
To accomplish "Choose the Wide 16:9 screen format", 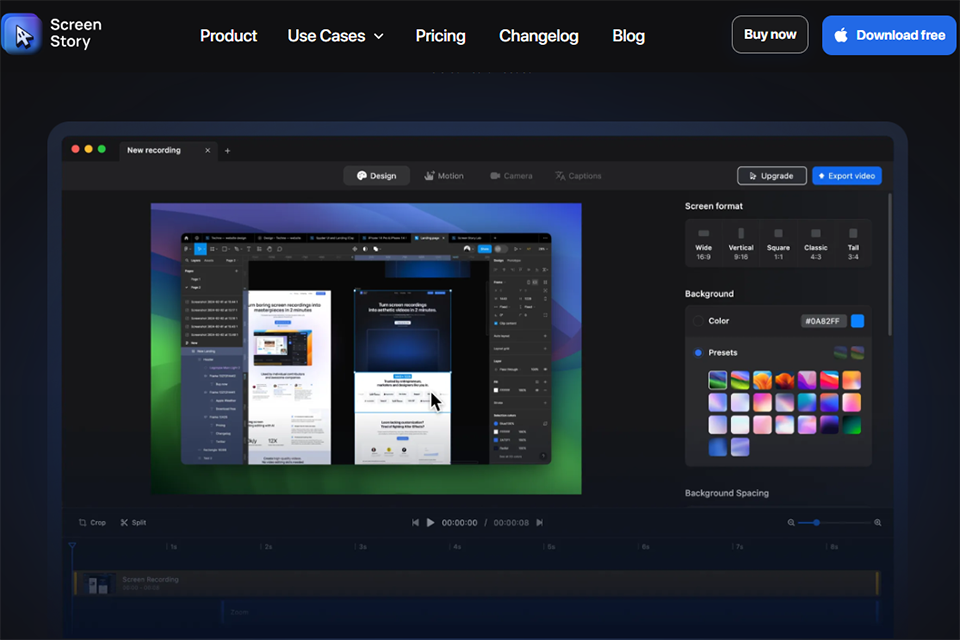I will (703, 244).
